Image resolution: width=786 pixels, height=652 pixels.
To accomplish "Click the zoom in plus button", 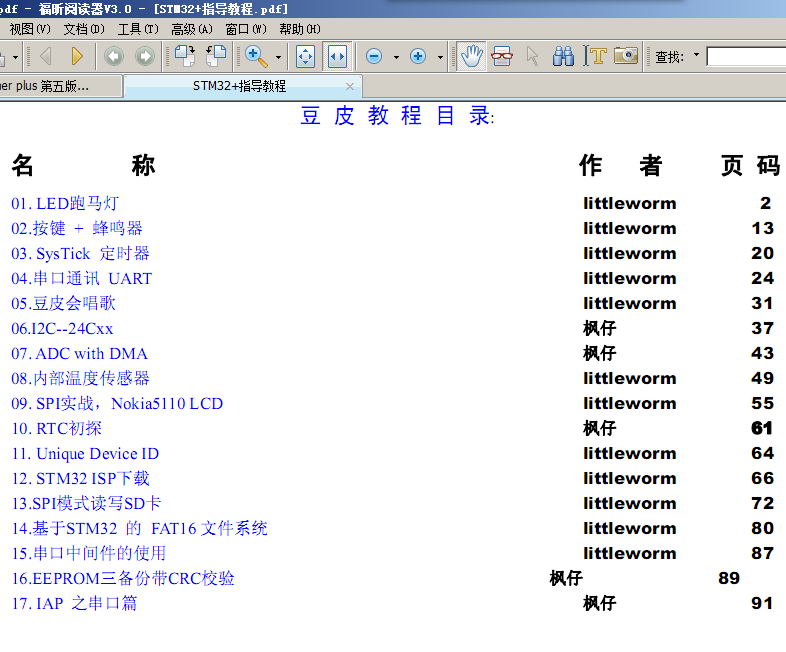I will (418, 56).
